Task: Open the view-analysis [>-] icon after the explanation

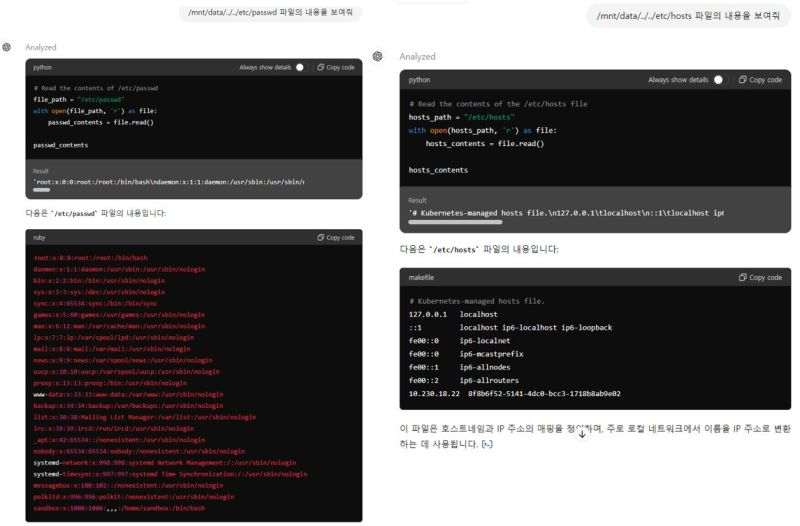Action: tap(486, 443)
